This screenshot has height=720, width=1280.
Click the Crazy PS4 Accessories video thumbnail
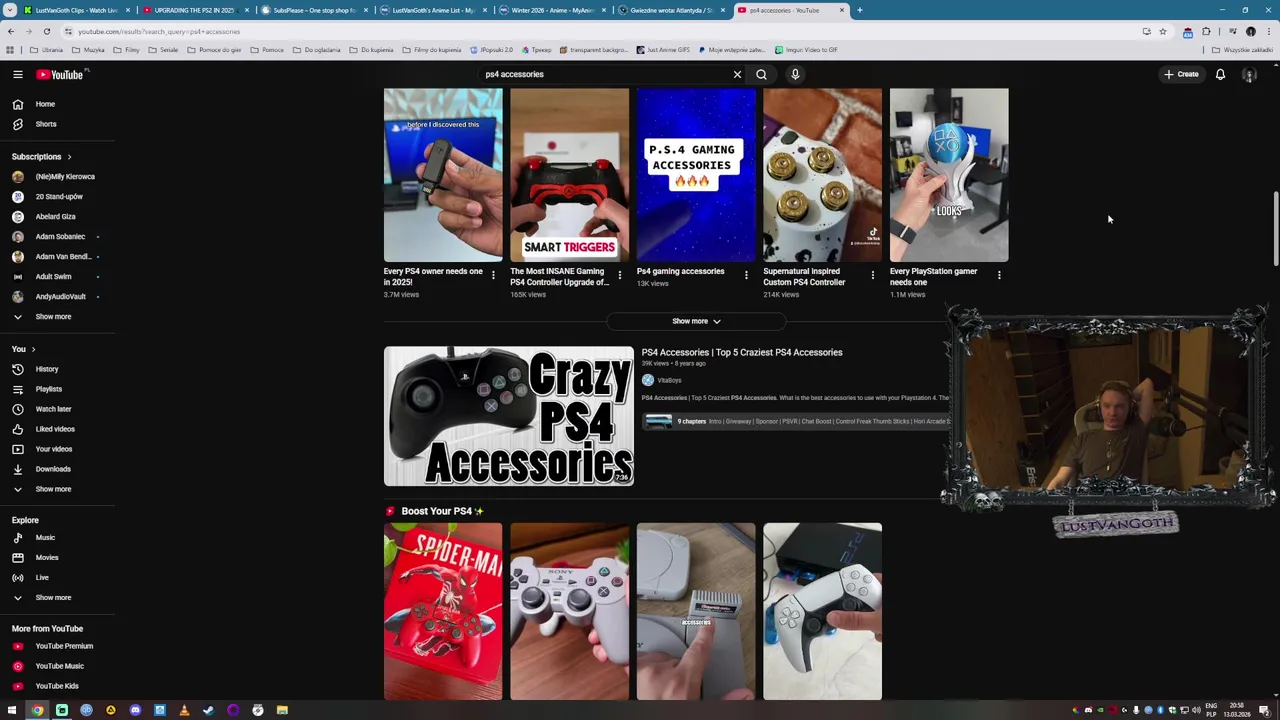coord(508,416)
